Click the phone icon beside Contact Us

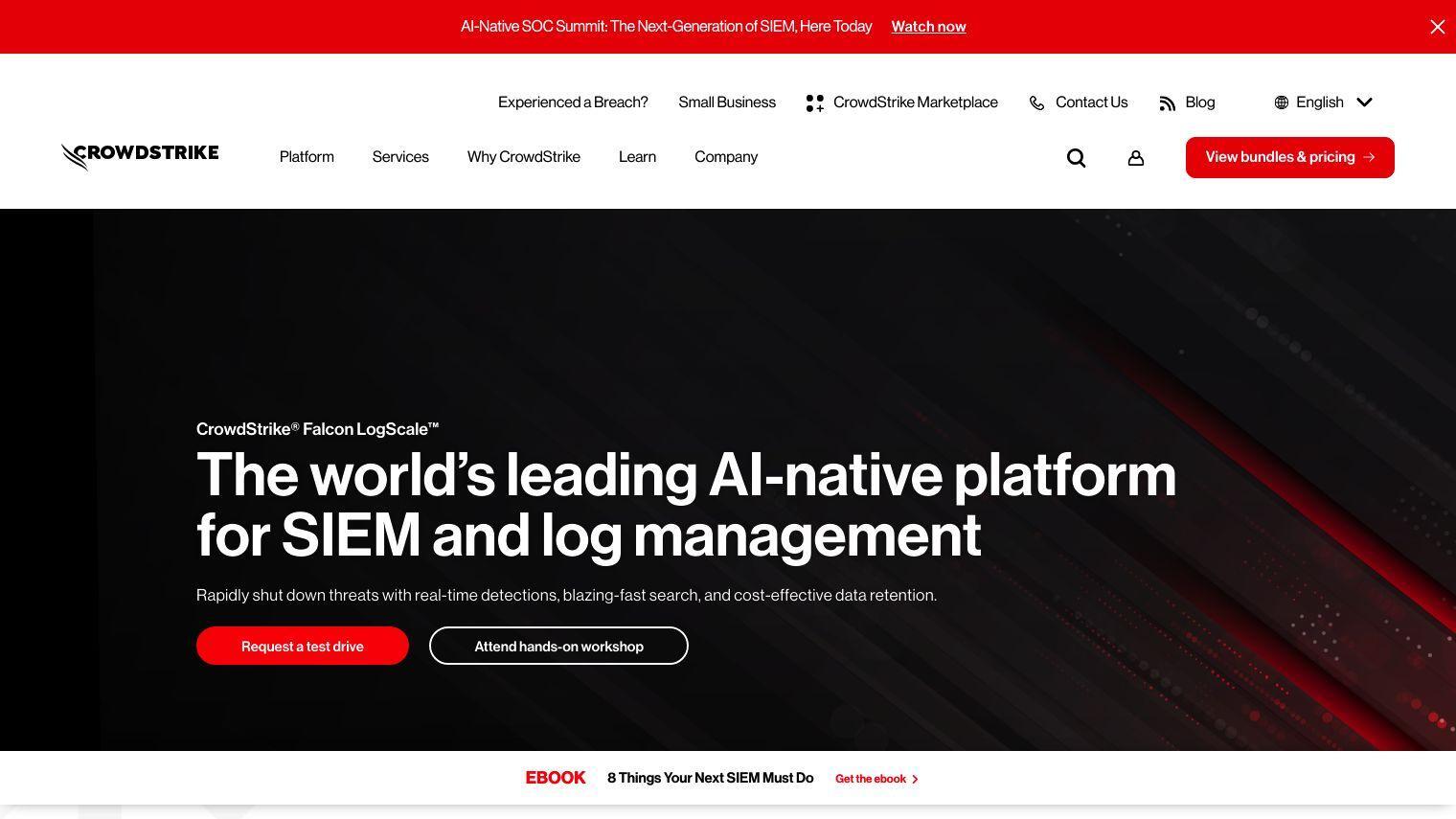coord(1036,103)
